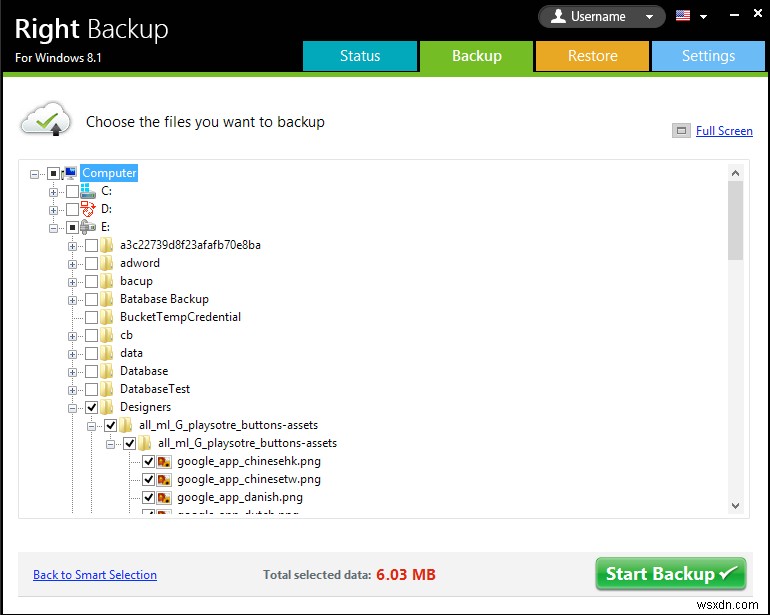Screen dimensions: 770x615
Task: Follow the Back to Smart Selection link
Action: coord(95,575)
